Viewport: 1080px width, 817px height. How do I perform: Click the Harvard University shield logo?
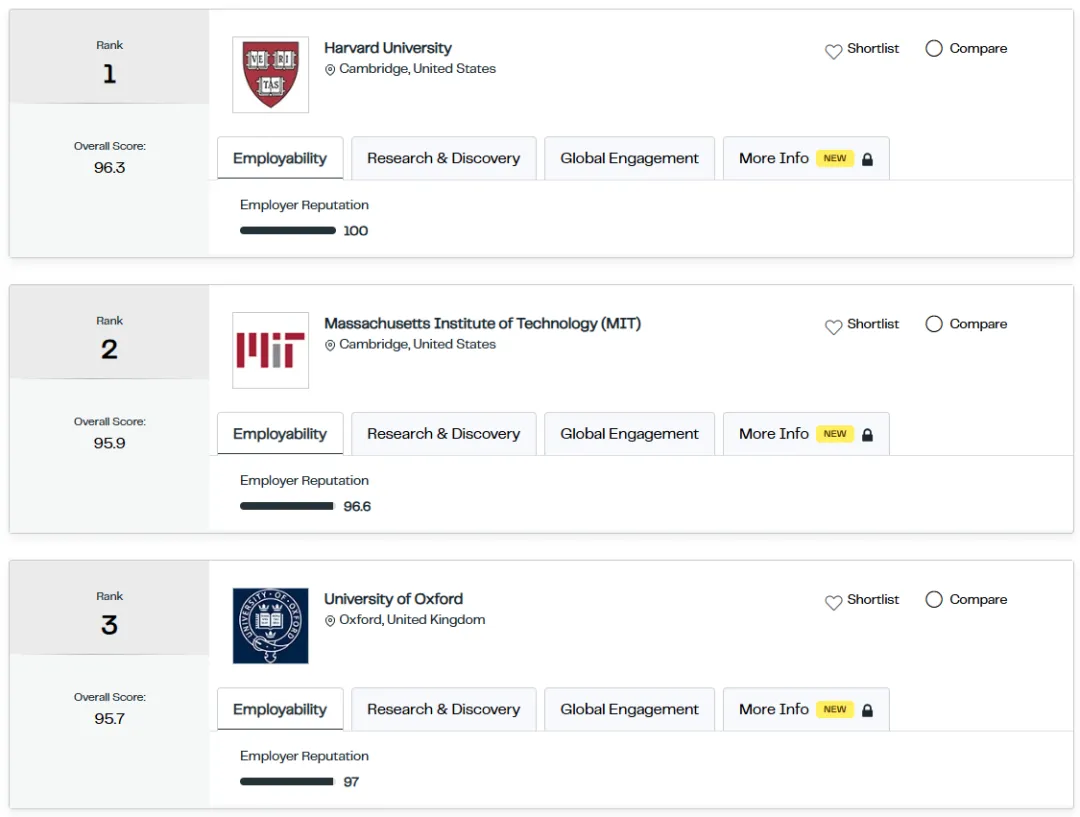coord(271,75)
